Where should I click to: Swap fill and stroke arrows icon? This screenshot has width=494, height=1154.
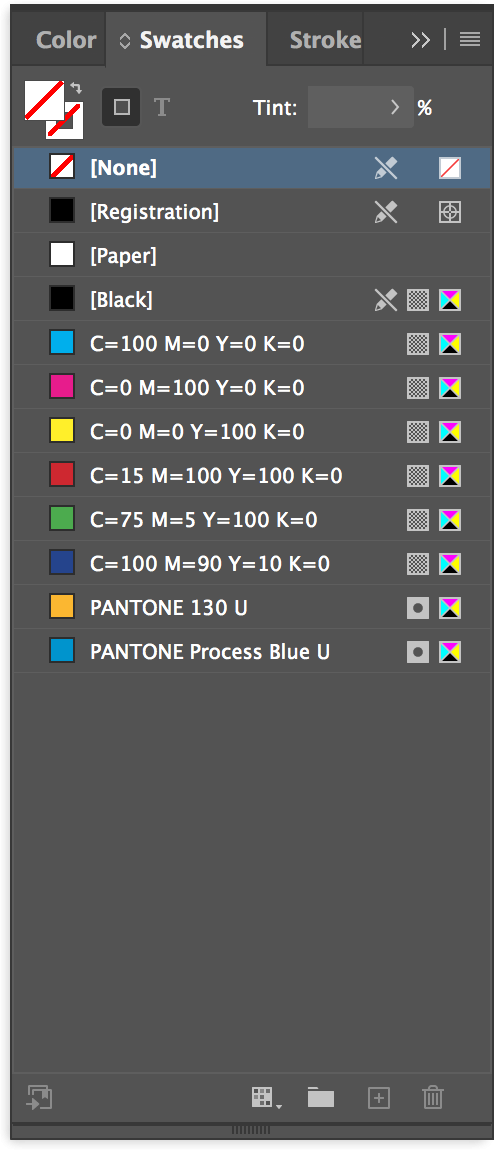point(76,88)
